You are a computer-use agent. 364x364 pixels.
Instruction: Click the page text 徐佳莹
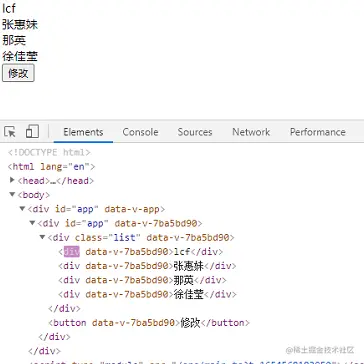[20, 56]
